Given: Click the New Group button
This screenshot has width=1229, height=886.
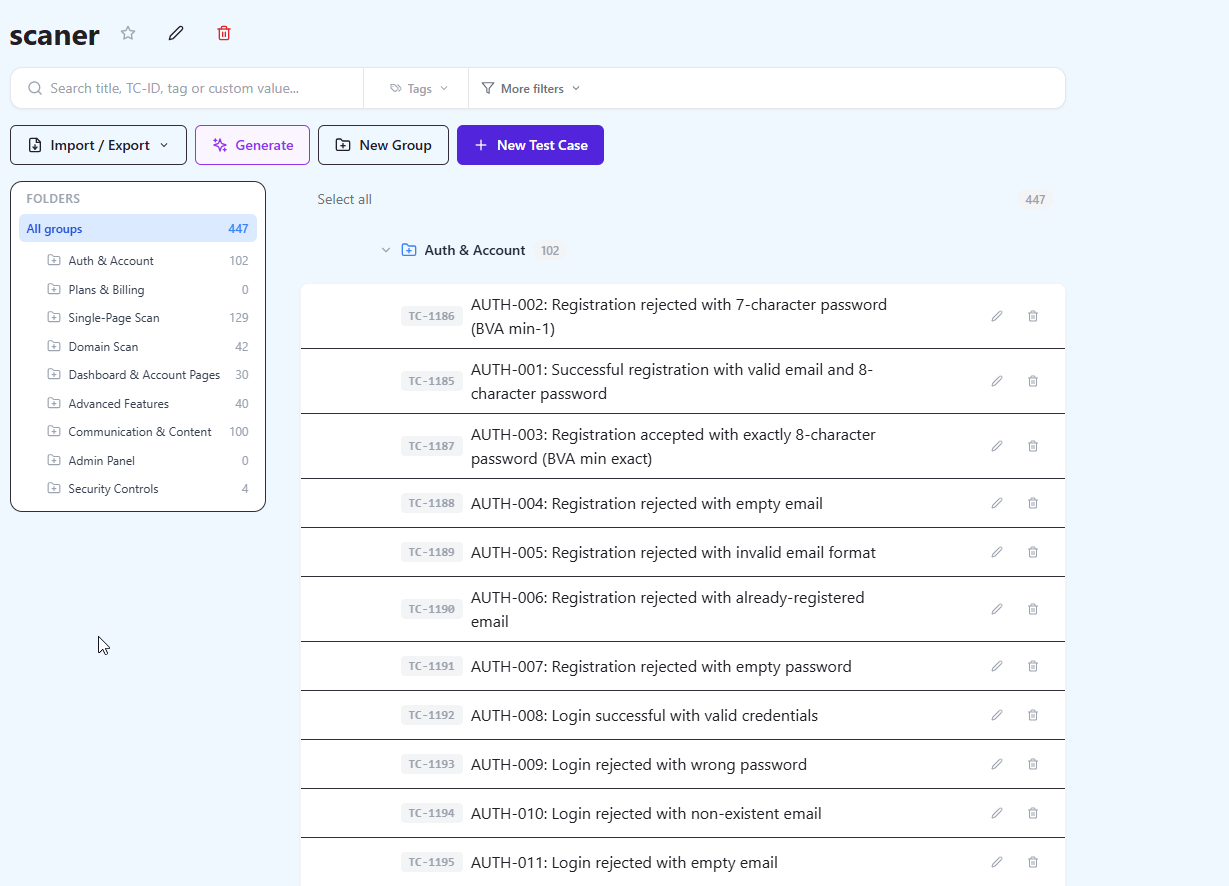Looking at the screenshot, I should [x=383, y=145].
